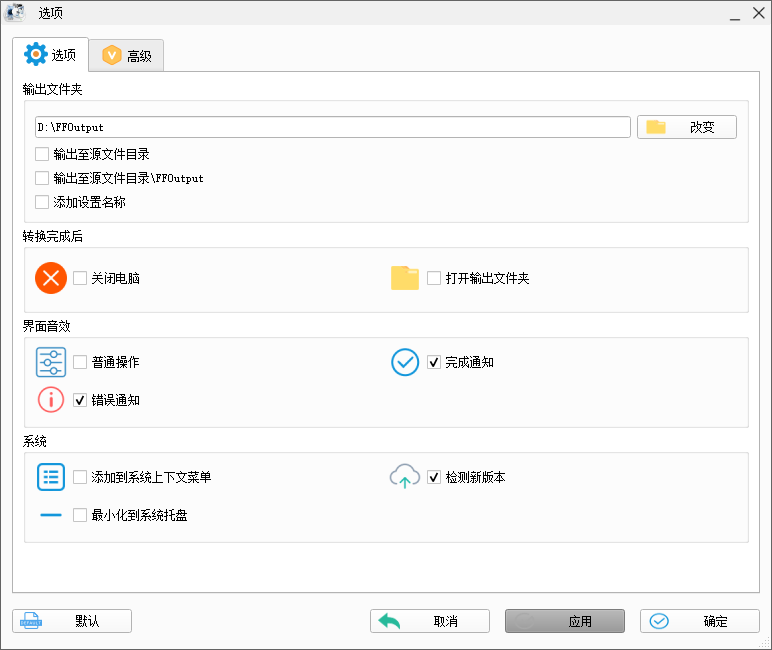Click the sliders icon next to 普通操作
772x650 pixels.
(x=51, y=362)
